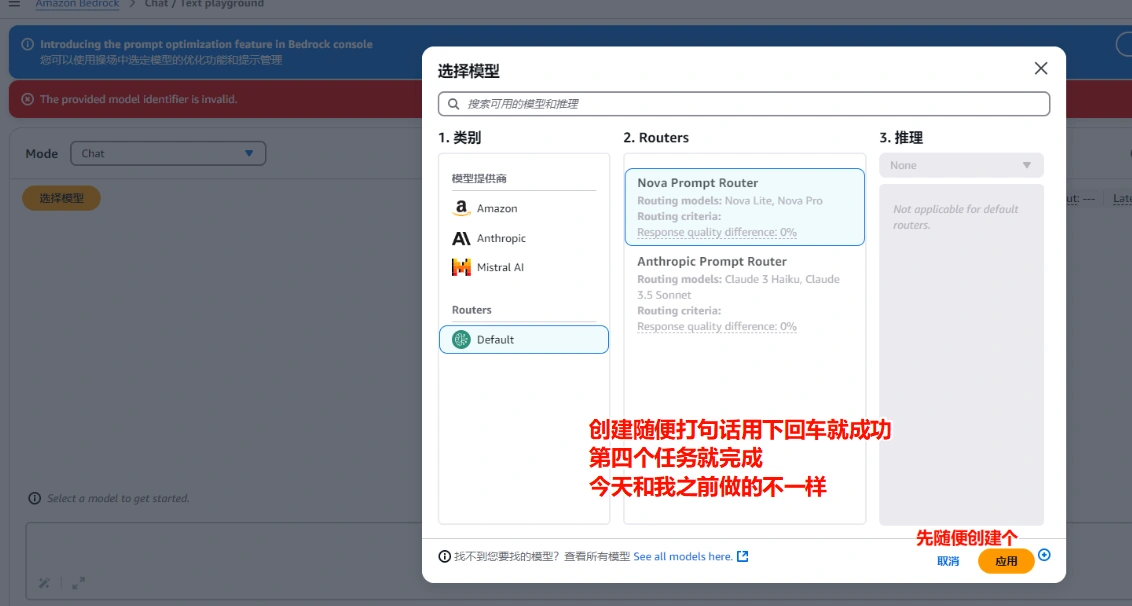Screen dimensions: 1132x606
Task: Select the Nova Prompt Router option
Action: click(744, 206)
